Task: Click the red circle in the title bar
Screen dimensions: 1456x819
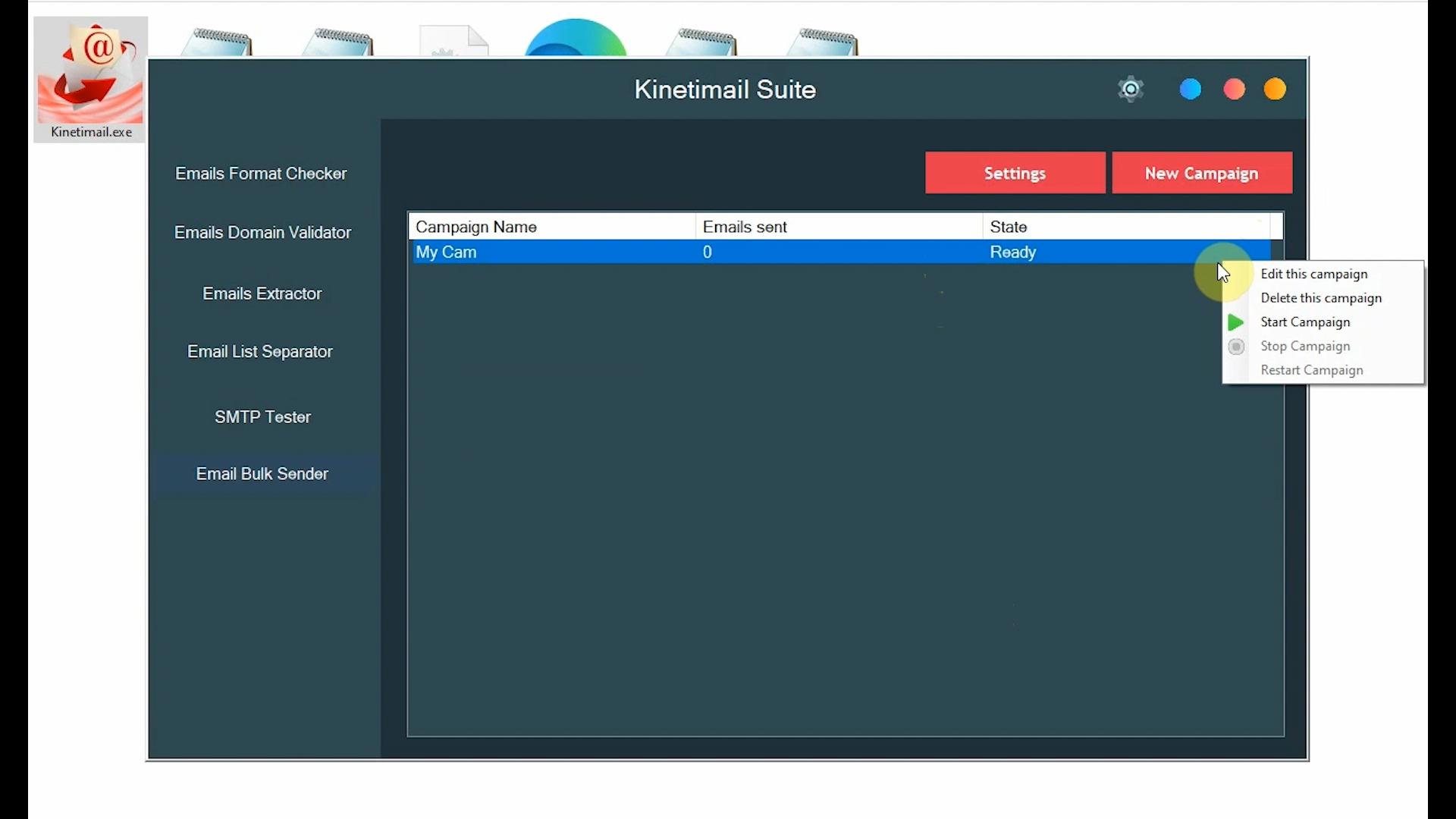Action: pos(1234,88)
